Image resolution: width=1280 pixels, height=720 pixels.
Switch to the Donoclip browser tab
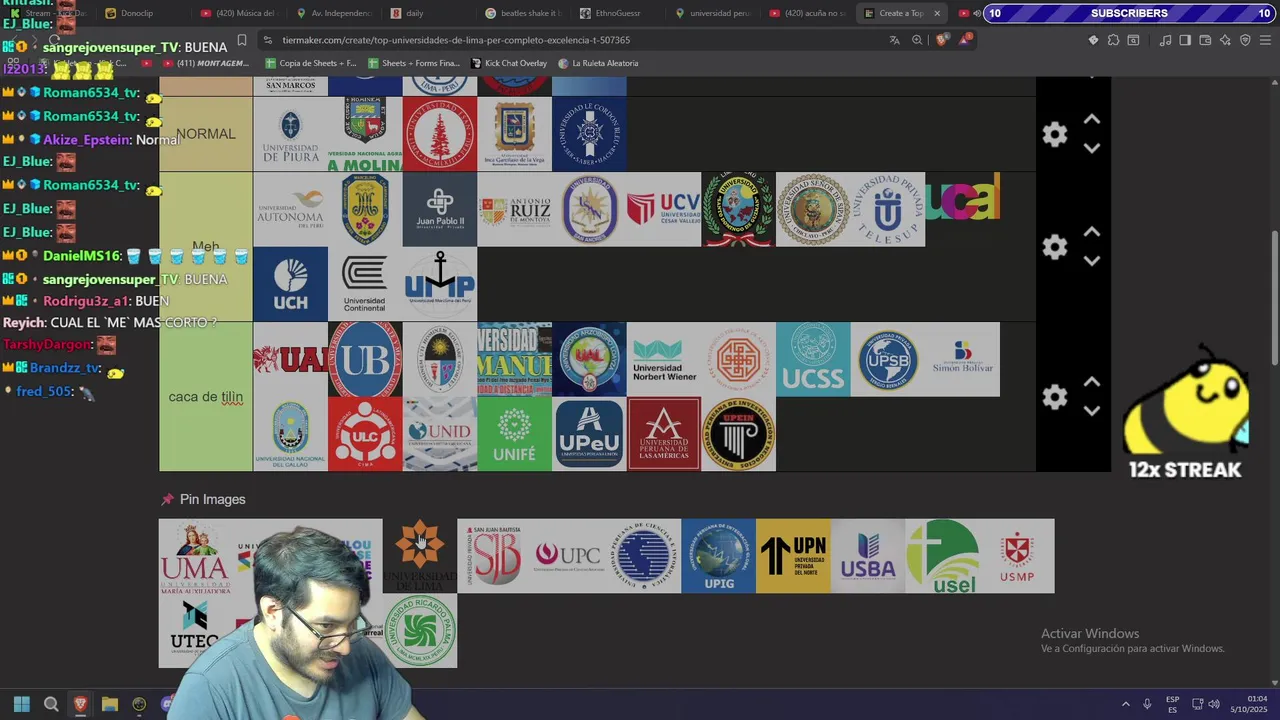click(137, 13)
